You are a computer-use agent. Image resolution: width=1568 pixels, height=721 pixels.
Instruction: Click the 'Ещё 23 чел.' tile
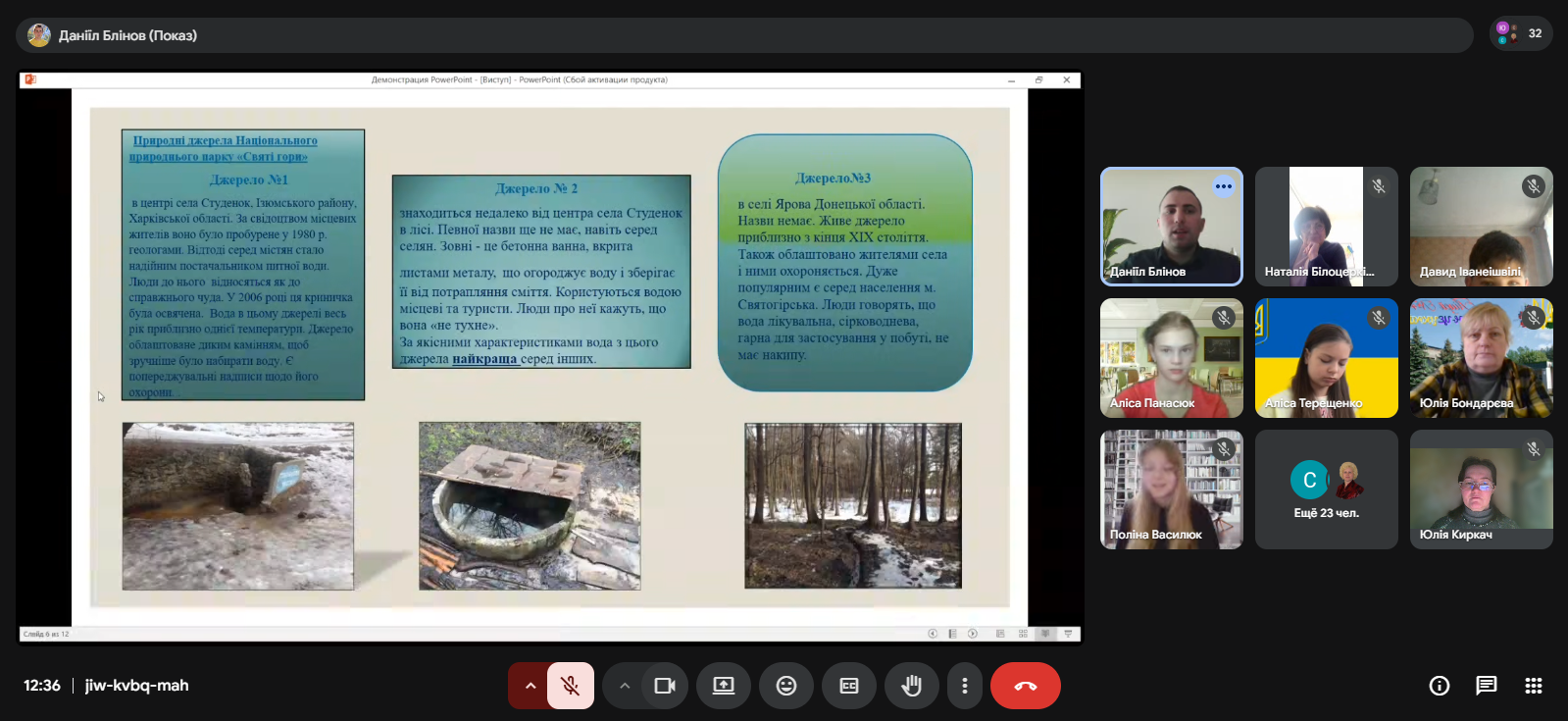1326,489
